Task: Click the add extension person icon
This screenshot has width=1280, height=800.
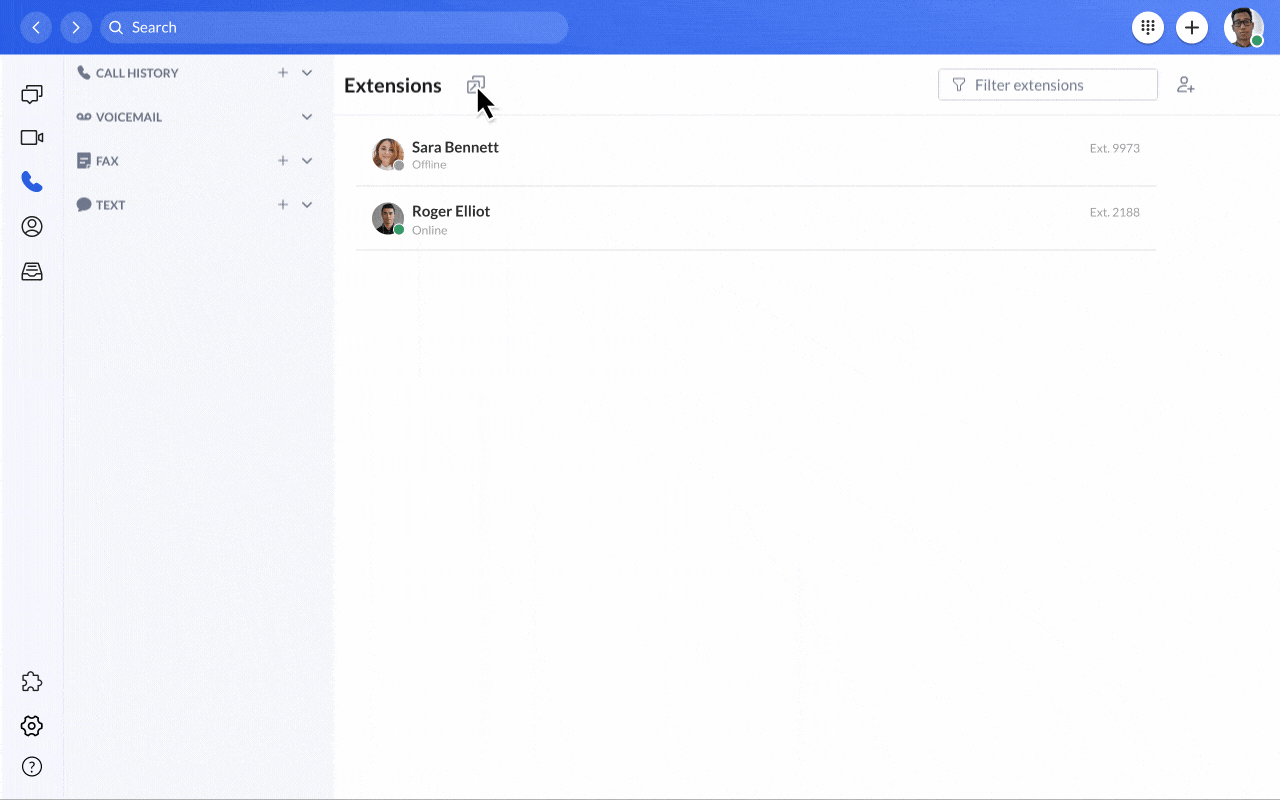Action: [1186, 85]
